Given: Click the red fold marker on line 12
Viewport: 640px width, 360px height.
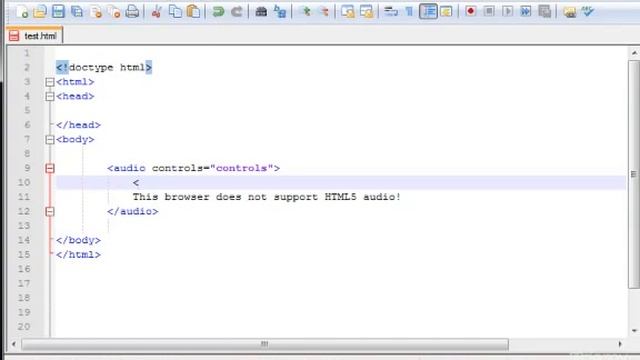Looking at the screenshot, I should pos(50,211).
